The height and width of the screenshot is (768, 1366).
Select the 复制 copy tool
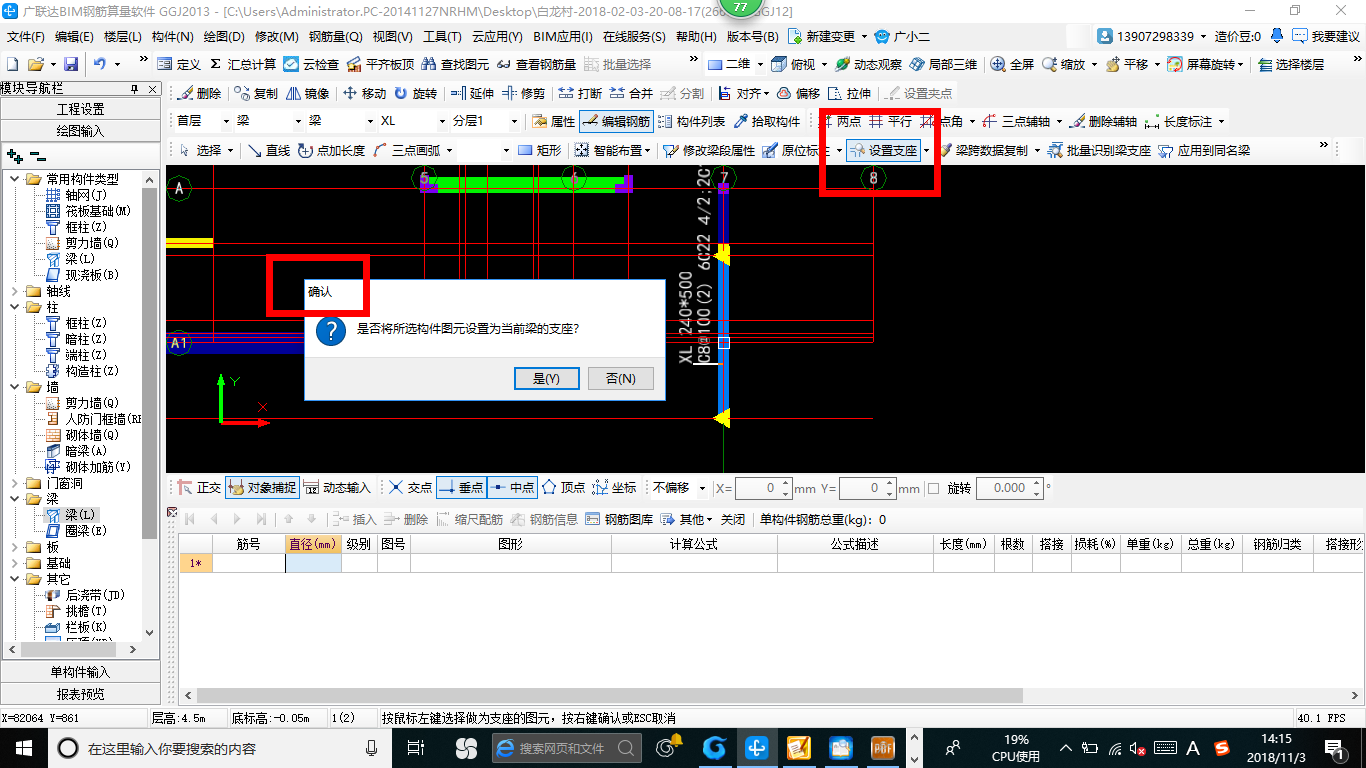coord(256,94)
